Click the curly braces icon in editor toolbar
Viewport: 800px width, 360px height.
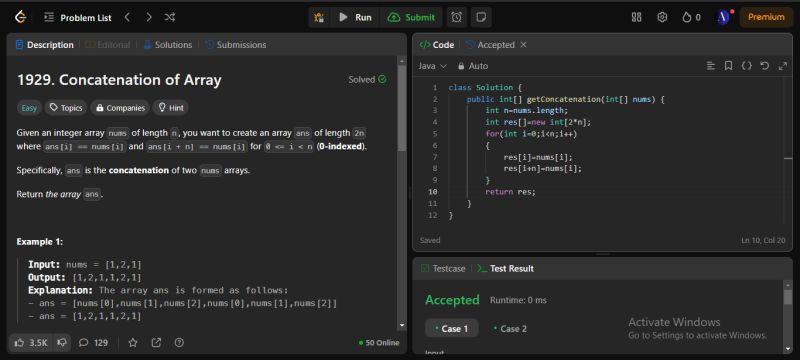pos(746,66)
